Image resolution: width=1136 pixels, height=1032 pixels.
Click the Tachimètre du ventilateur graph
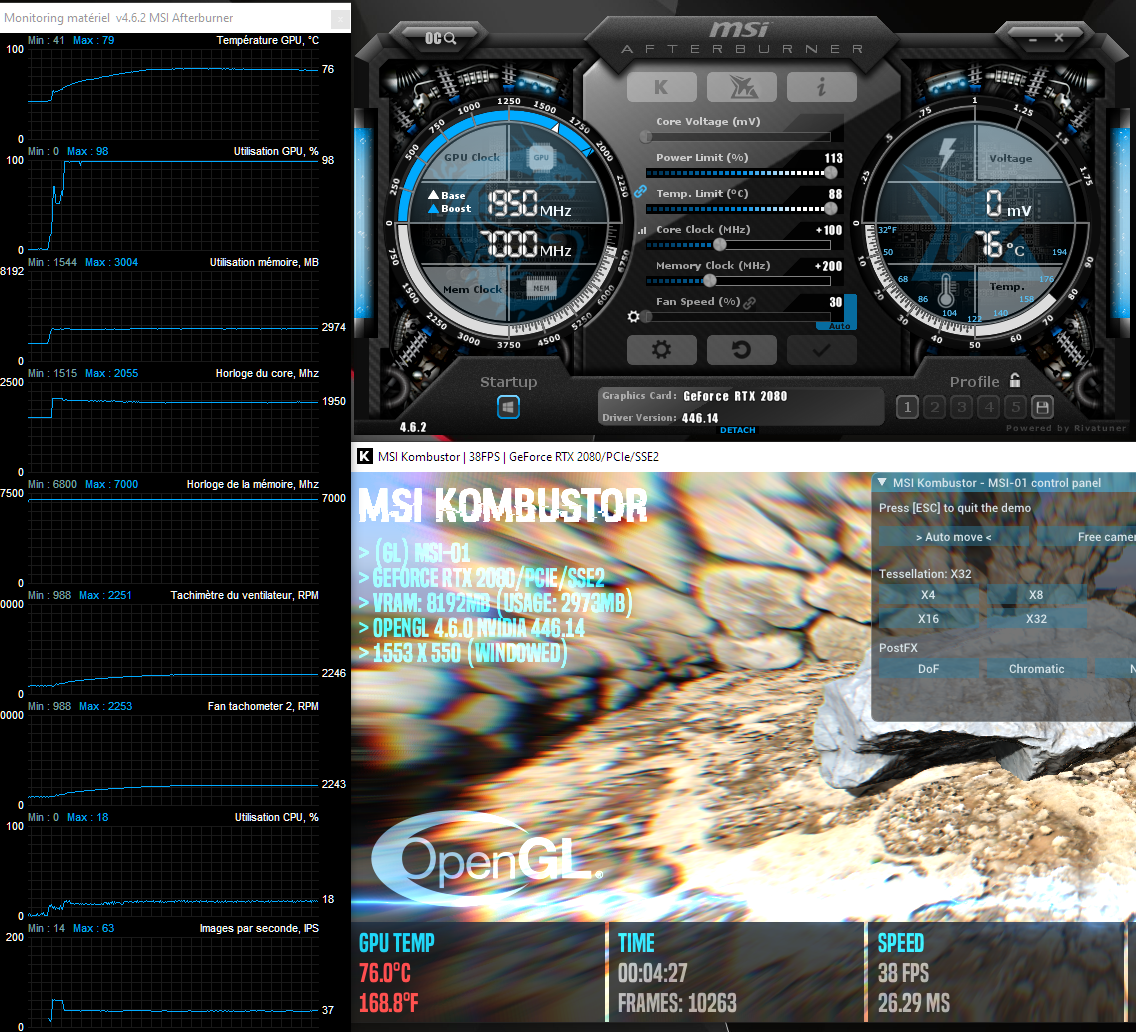point(173,649)
